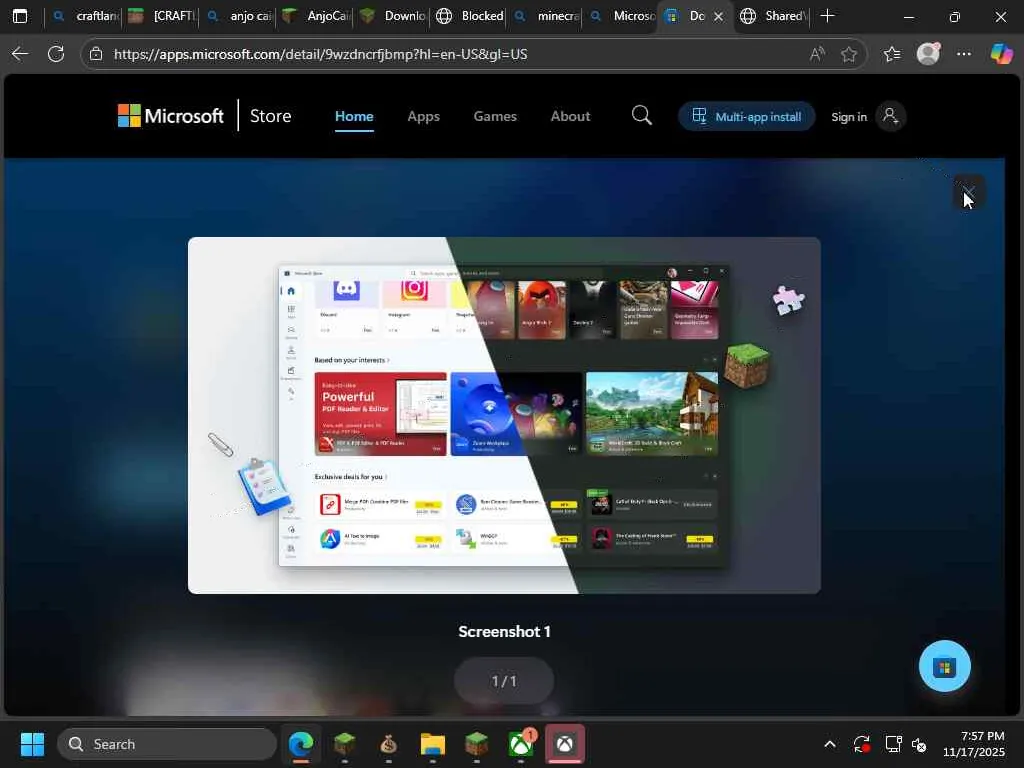
Task: Switch to the minecra search tab
Action: (547, 16)
